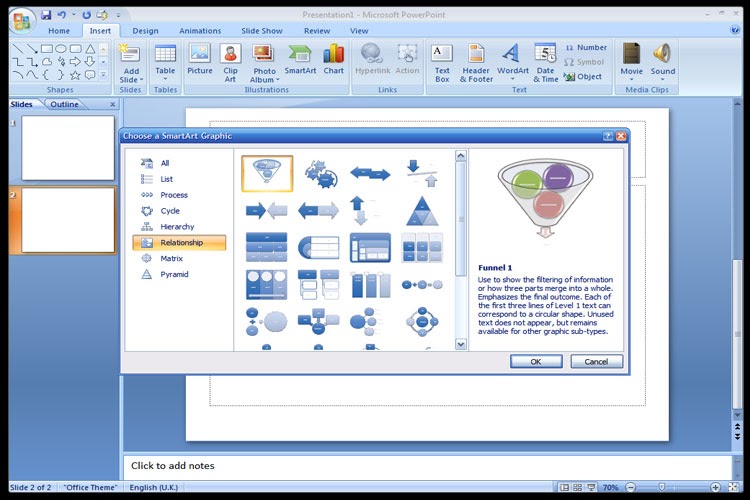
Task: Select the star shape in Shapes gallery
Action: (x=75, y=75)
